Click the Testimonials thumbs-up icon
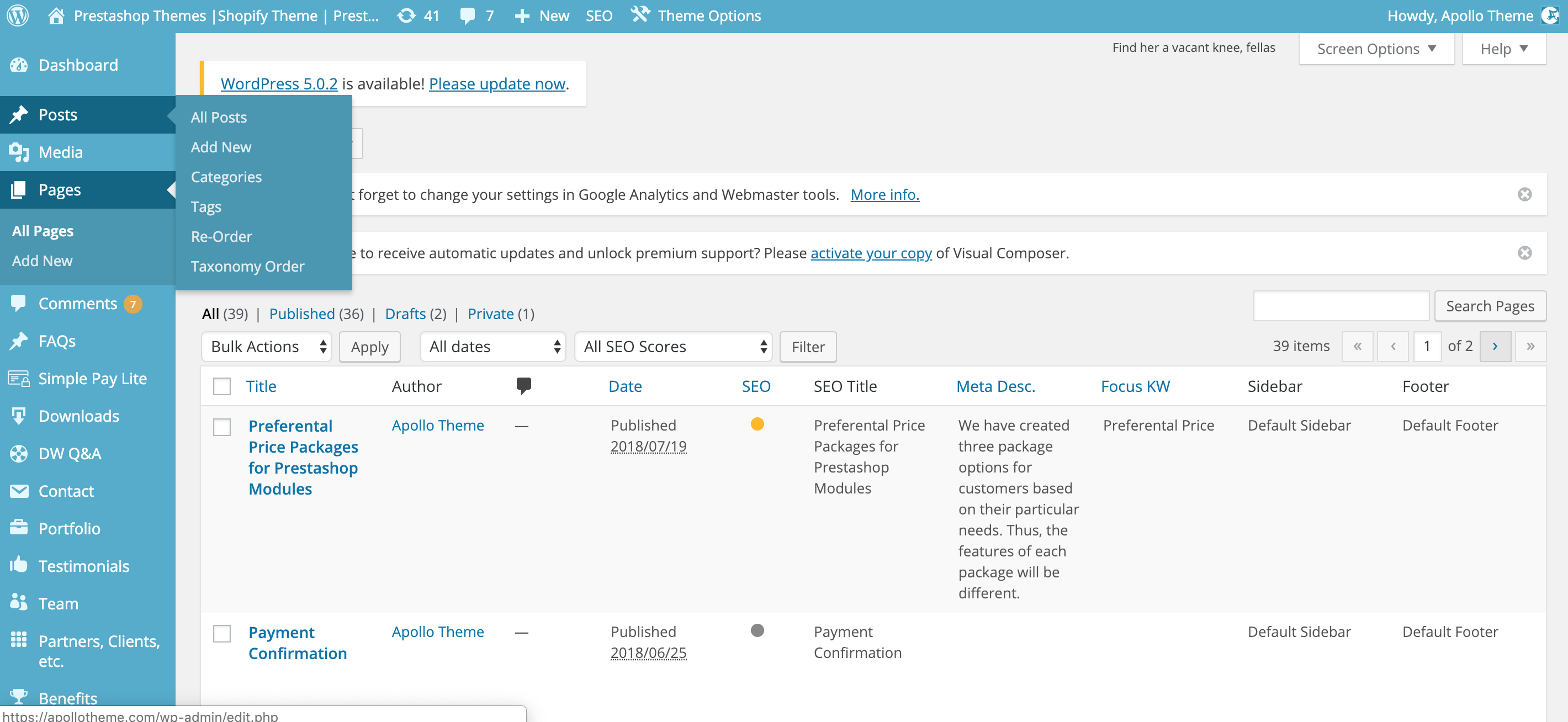Viewport: 1568px width, 722px height. pyautogui.click(x=19, y=565)
